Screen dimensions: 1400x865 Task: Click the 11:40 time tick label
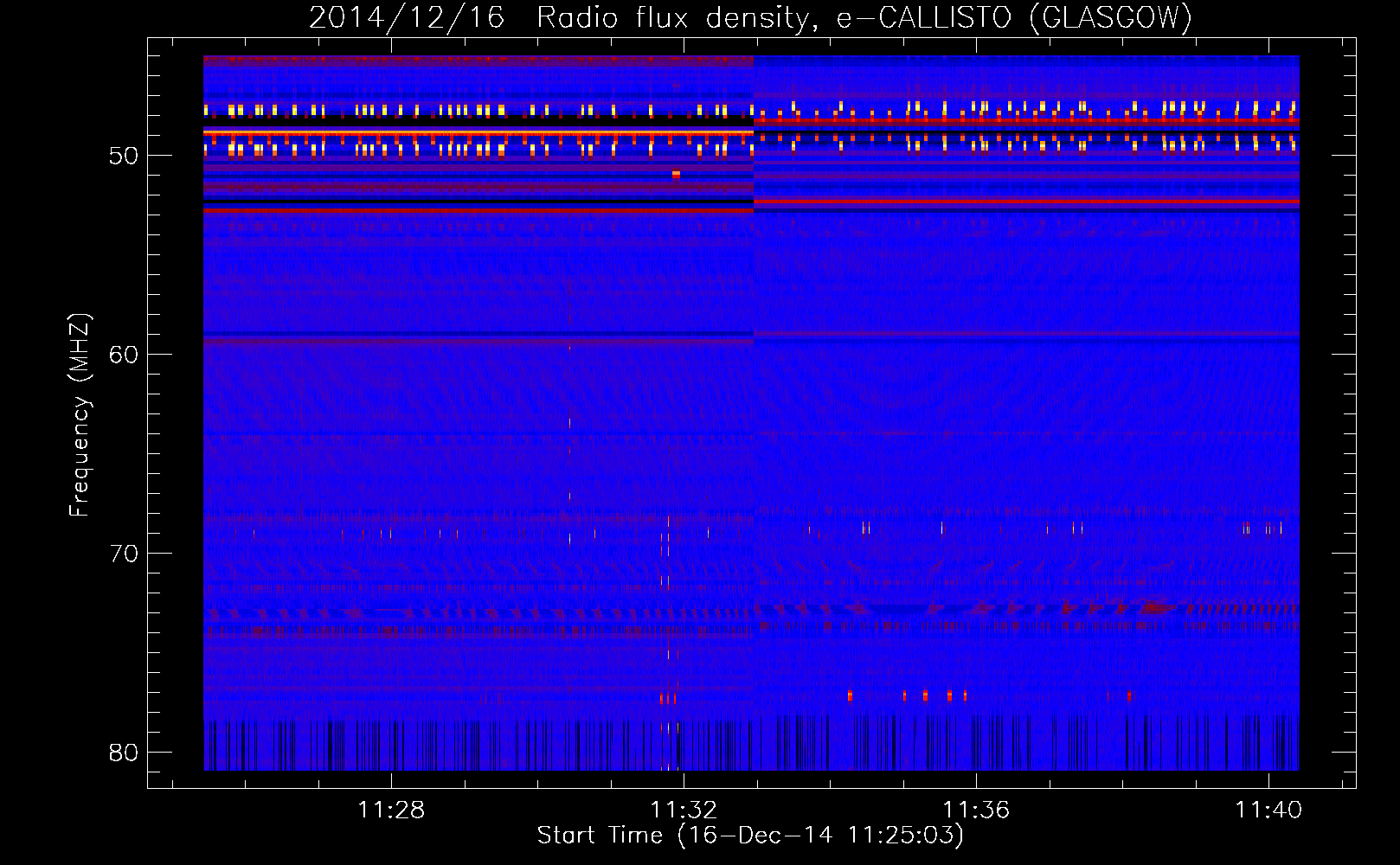click(1268, 811)
